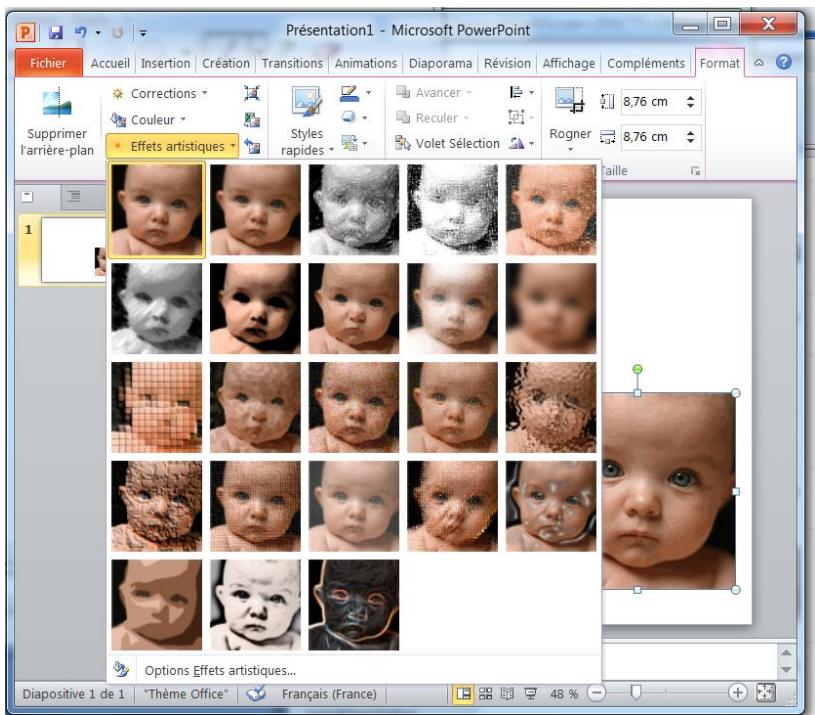Click the Redo icon in quick access toolbar
Viewport: 815px width, 715px height.
tap(117, 33)
